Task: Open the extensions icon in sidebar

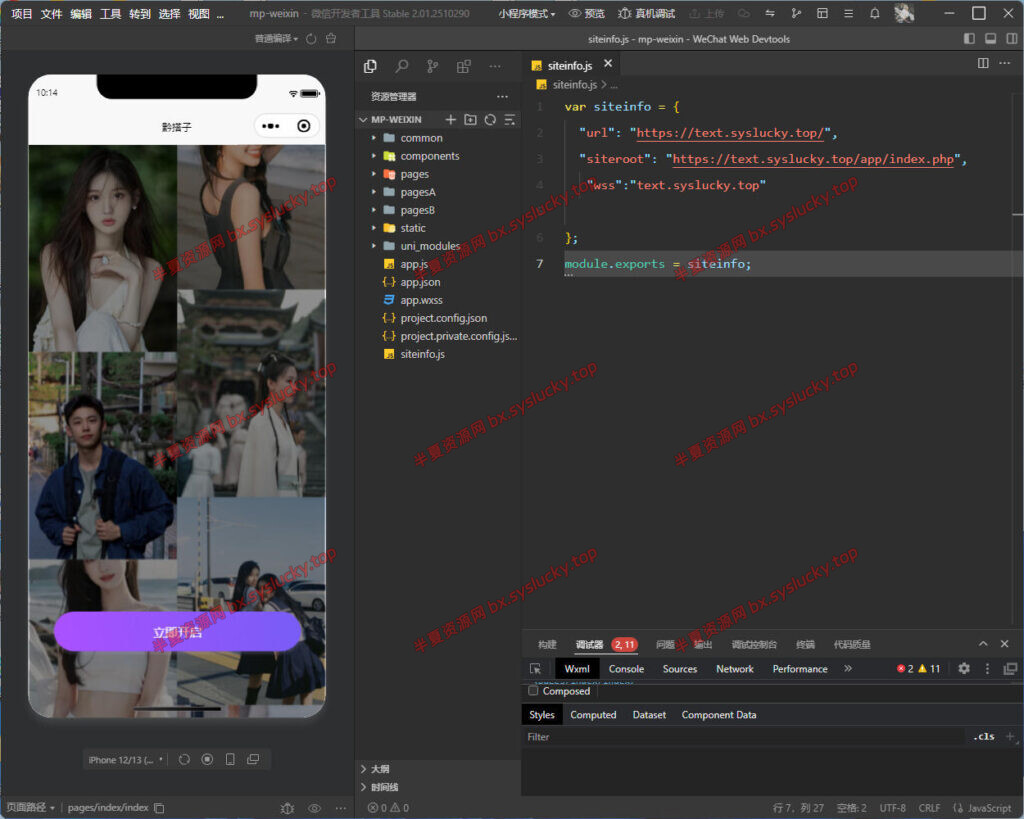Action: pos(464,66)
